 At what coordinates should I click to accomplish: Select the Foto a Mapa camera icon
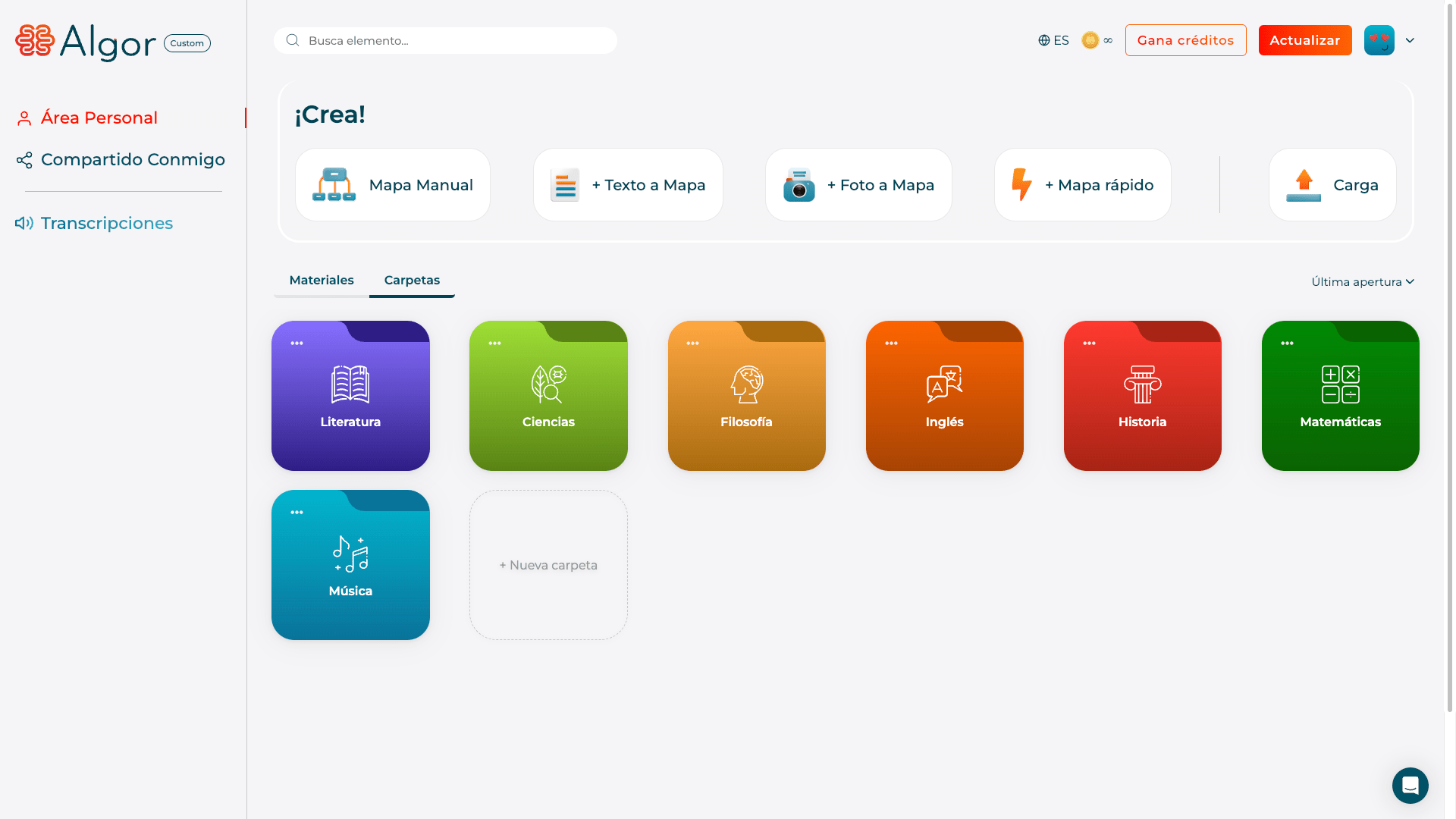tap(799, 184)
